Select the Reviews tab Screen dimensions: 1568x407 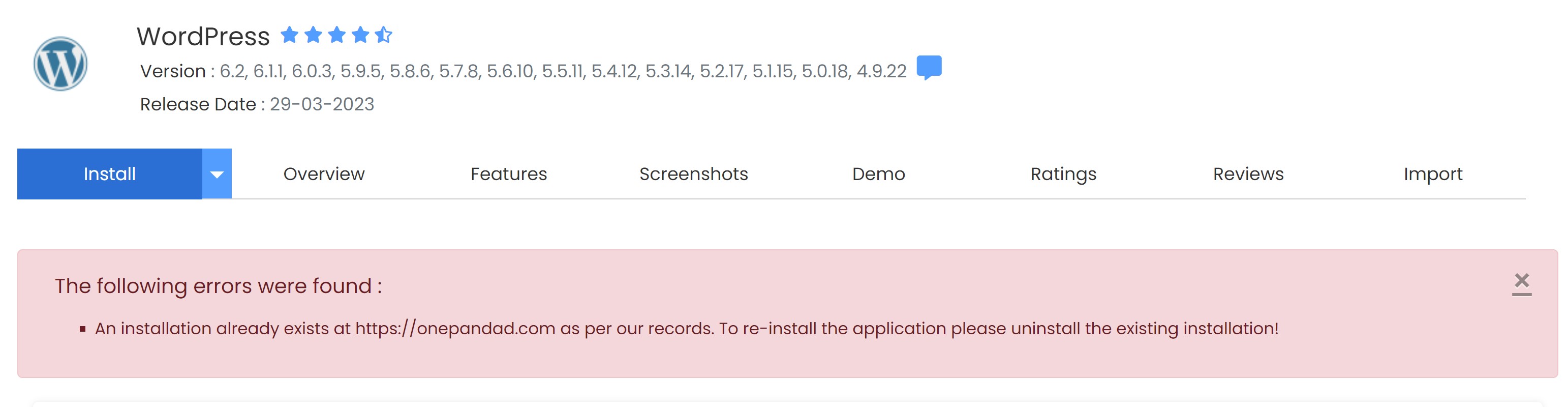point(1248,175)
